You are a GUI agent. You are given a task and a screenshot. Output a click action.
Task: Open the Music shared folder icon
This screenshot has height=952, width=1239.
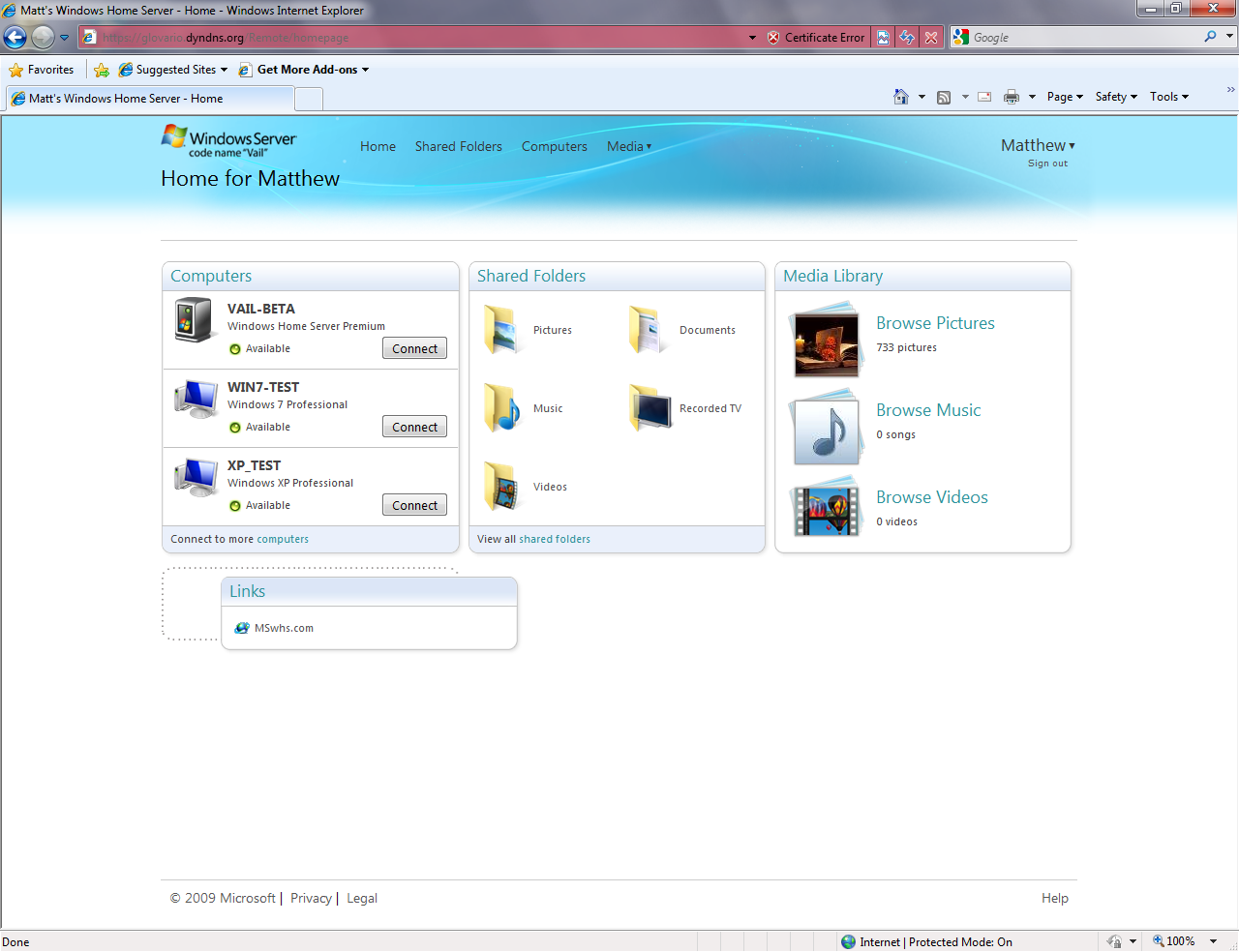pyautogui.click(x=503, y=408)
